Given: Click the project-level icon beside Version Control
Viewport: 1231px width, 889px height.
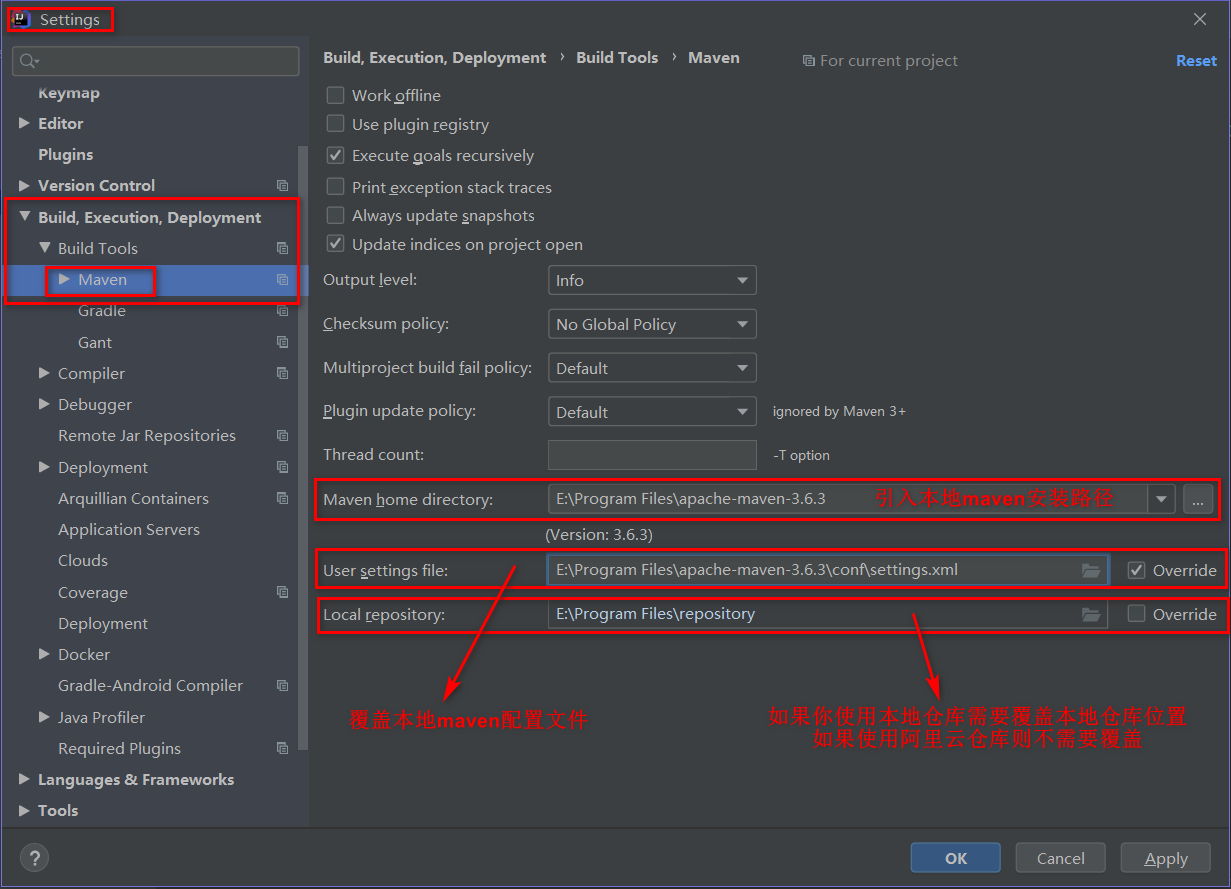Looking at the screenshot, I should 282,186.
